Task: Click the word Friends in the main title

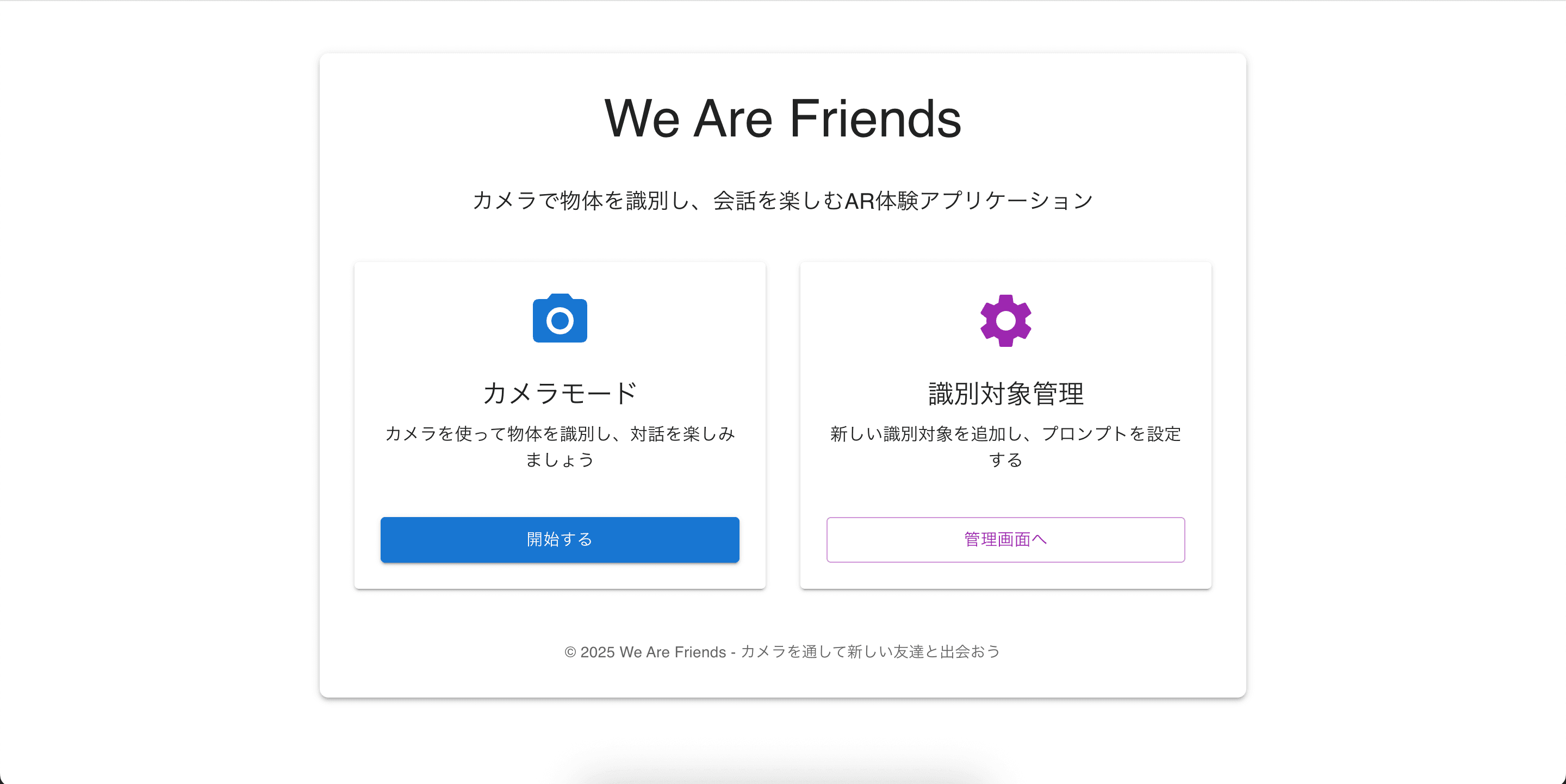Action: [875, 119]
